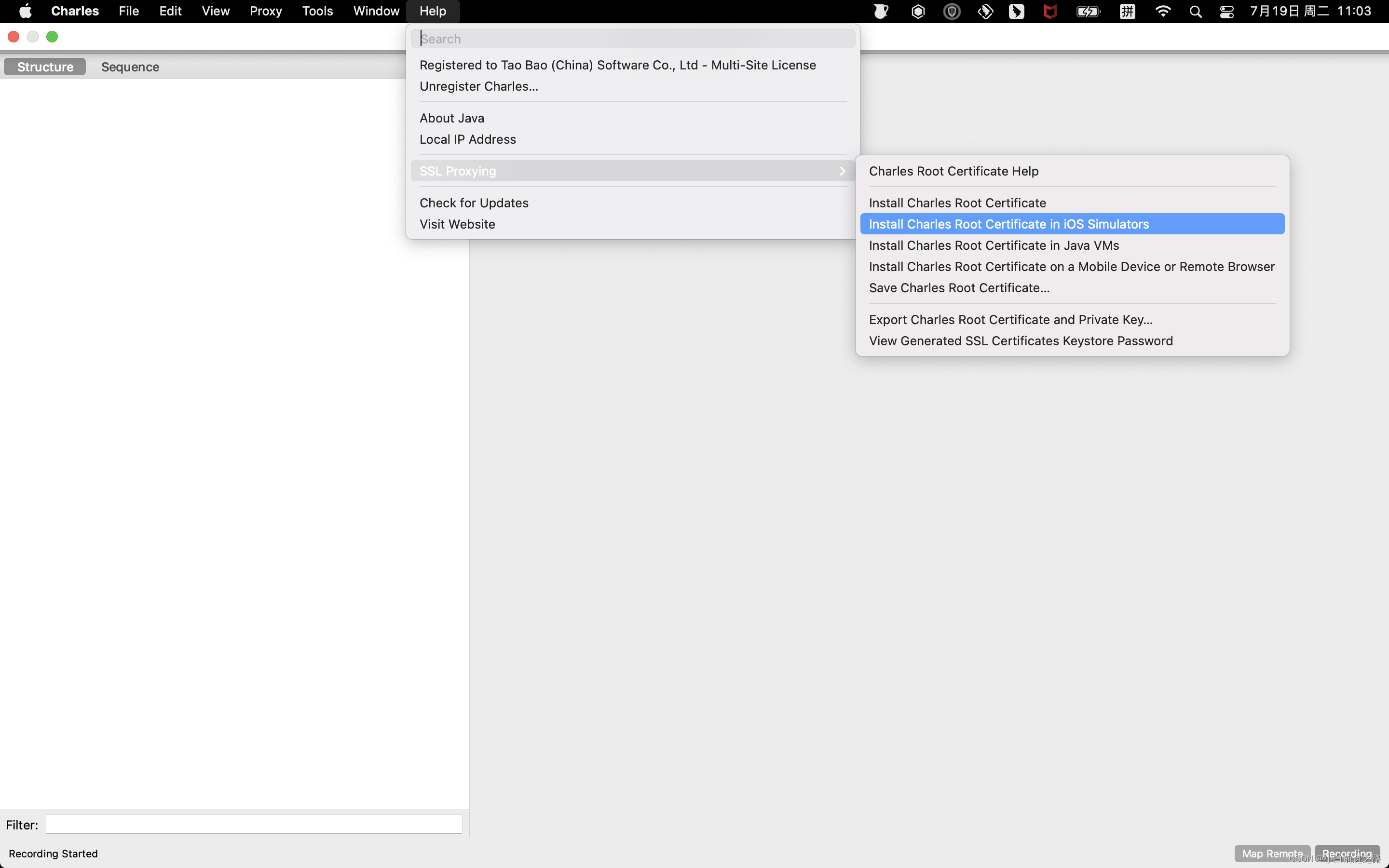Screen dimensions: 1389x868
Task: Switch to the Sequence tab
Action: [130, 67]
